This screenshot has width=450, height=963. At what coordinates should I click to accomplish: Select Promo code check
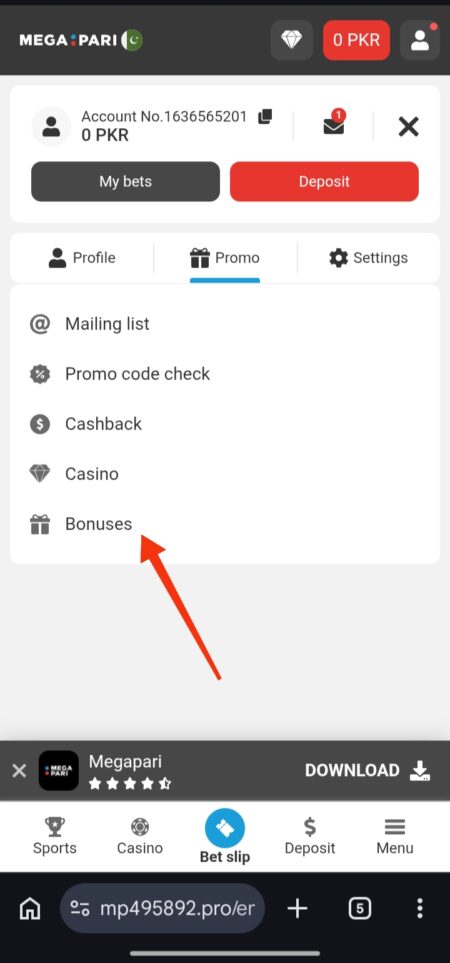225,373
